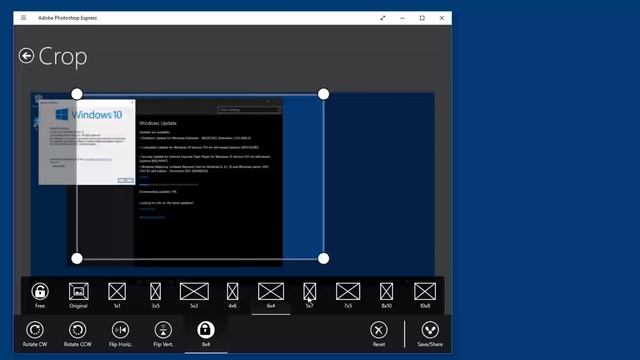This screenshot has height=360, width=640.
Task: Click the top-left crop handle
Action: (77, 94)
